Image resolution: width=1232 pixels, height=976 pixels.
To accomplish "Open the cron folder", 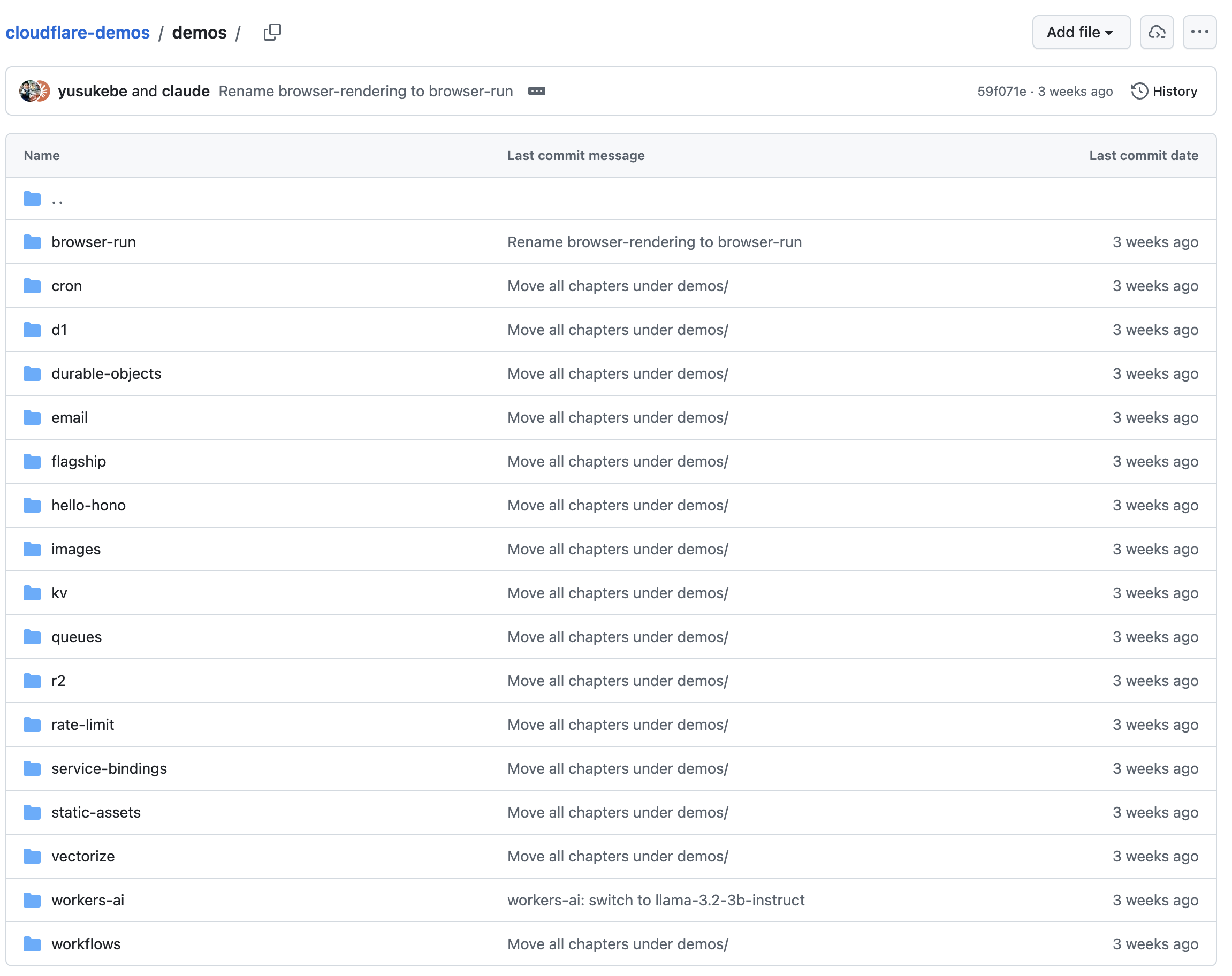I will [67, 286].
